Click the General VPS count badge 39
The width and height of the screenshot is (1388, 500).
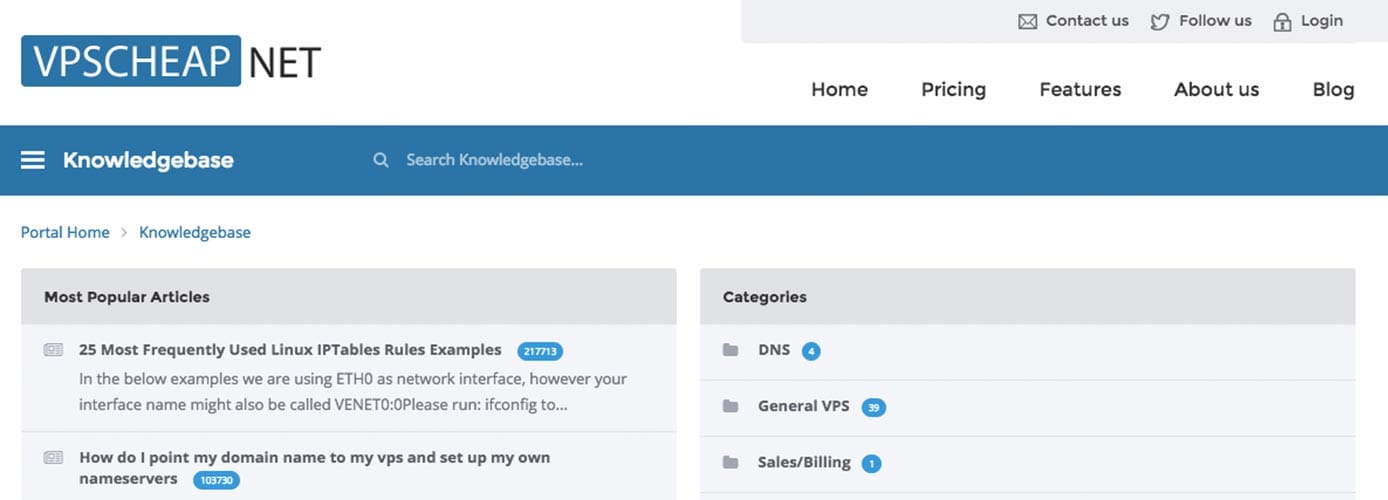click(873, 407)
